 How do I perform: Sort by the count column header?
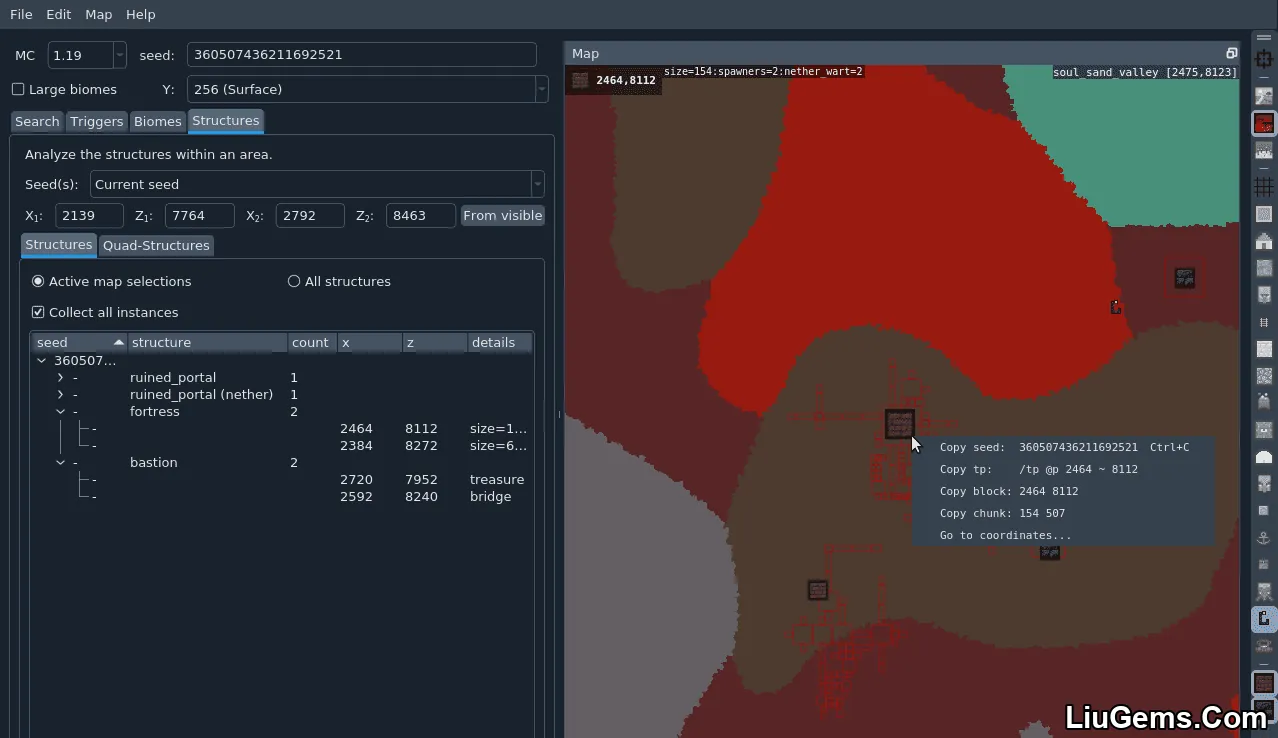[x=312, y=342]
